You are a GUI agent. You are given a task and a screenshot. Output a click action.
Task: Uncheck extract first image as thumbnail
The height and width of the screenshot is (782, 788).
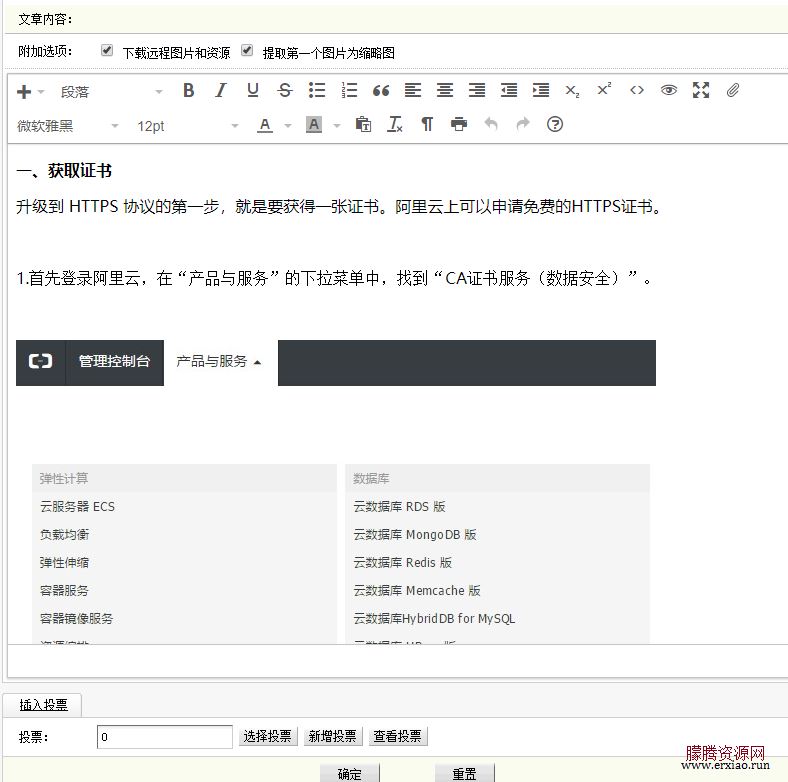[x=247, y=50]
